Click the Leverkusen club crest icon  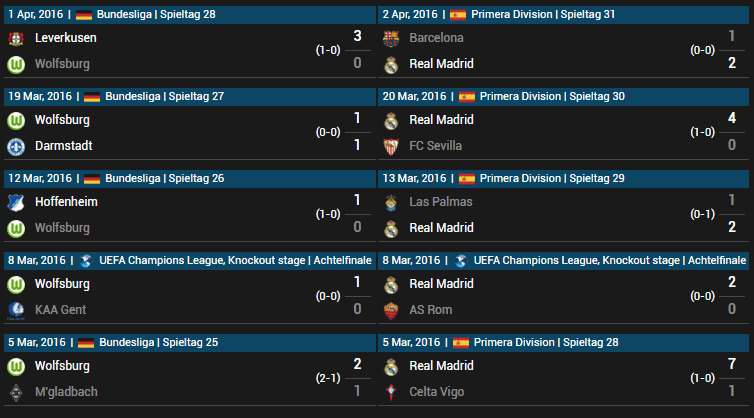coord(16,38)
